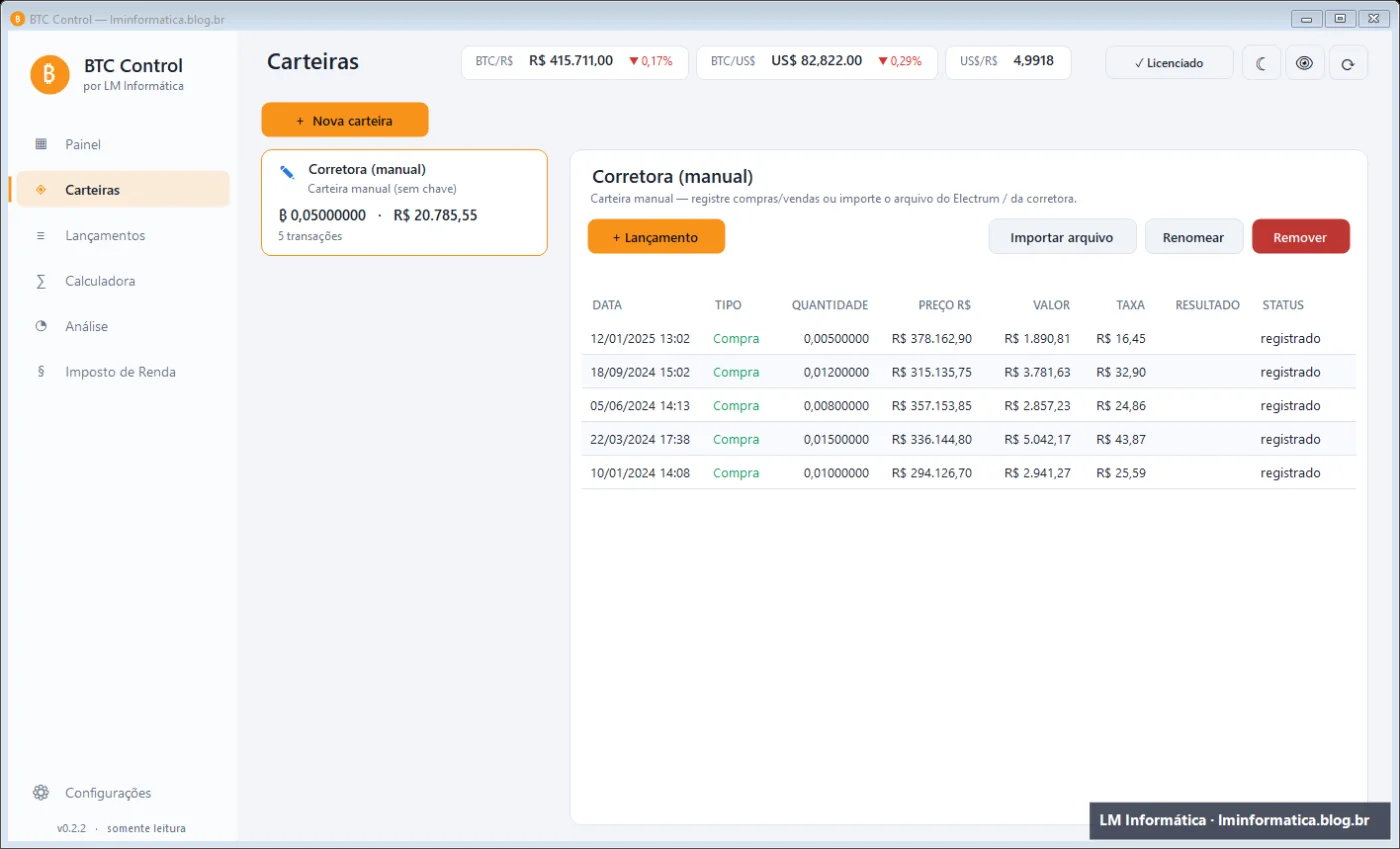
Task: Click the BTC Control bitcoin logo
Action: pyautogui.click(x=50, y=75)
